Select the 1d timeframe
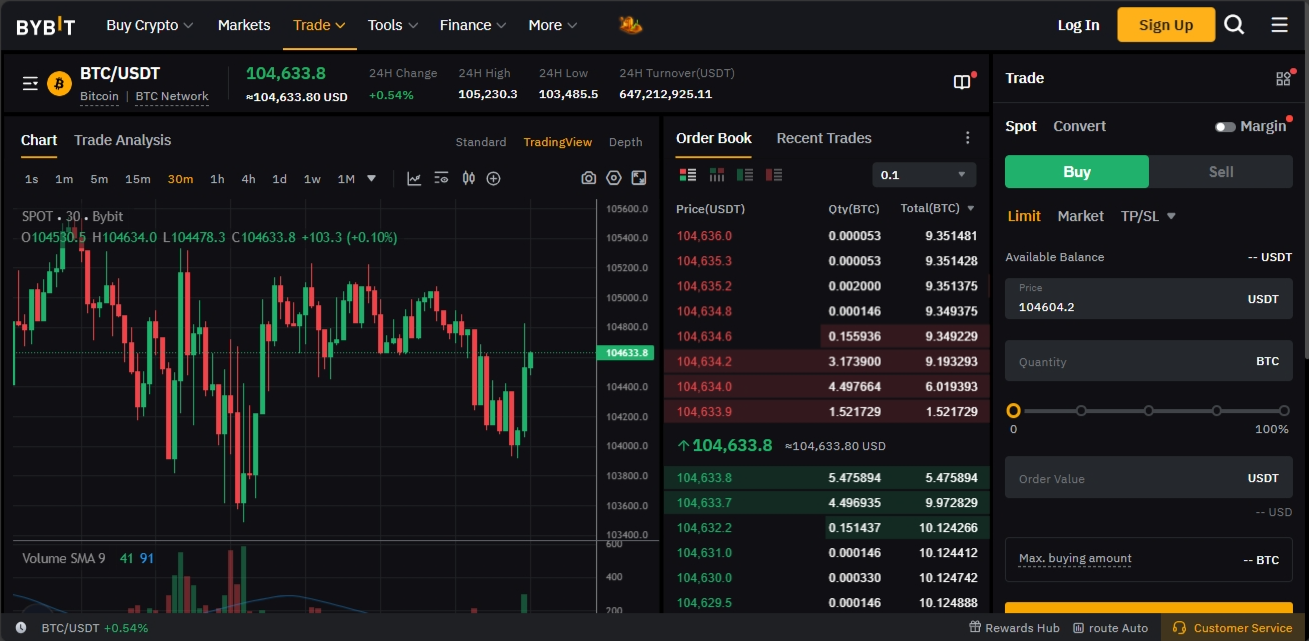Viewport: 1309px width, 641px height. 280,179
